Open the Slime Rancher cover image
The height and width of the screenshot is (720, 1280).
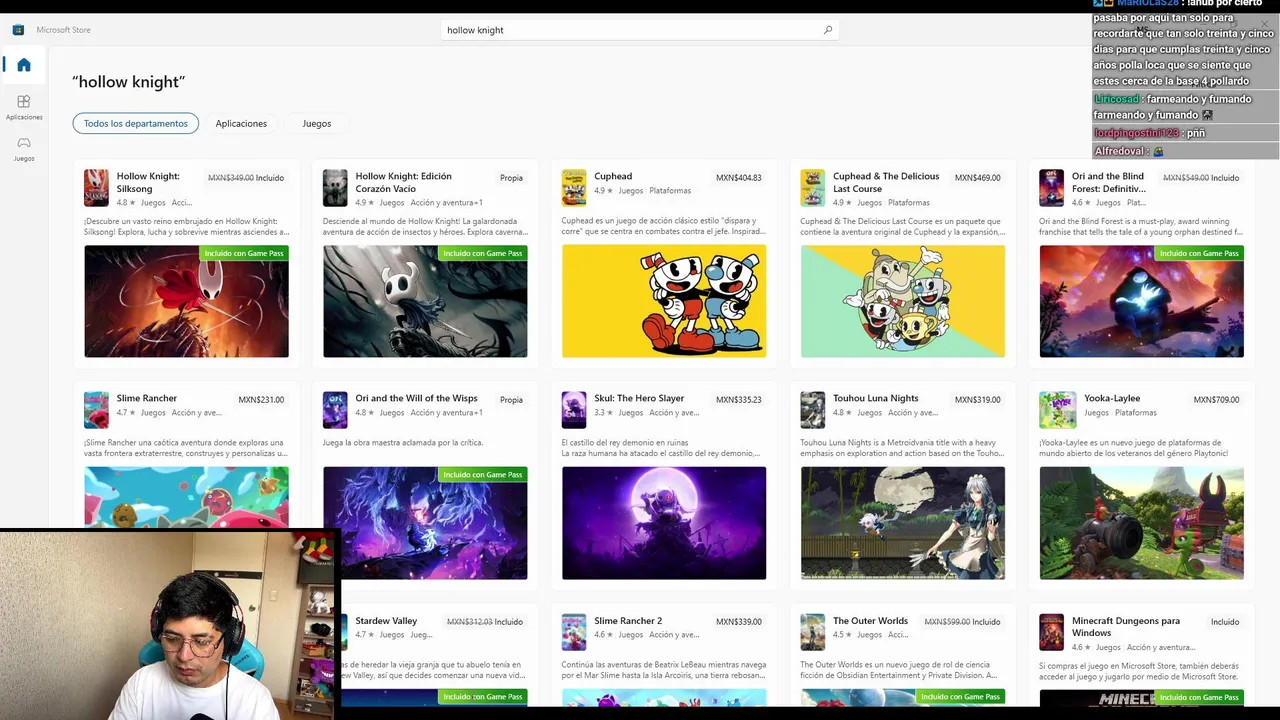(186, 497)
